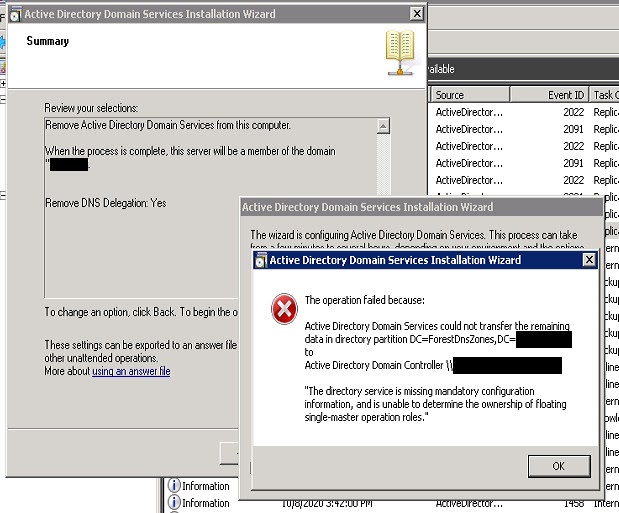The image size is (619, 513).
Task: Click 'Remove DNS Delegation: Yes' text
Action: [x=106, y=203]
